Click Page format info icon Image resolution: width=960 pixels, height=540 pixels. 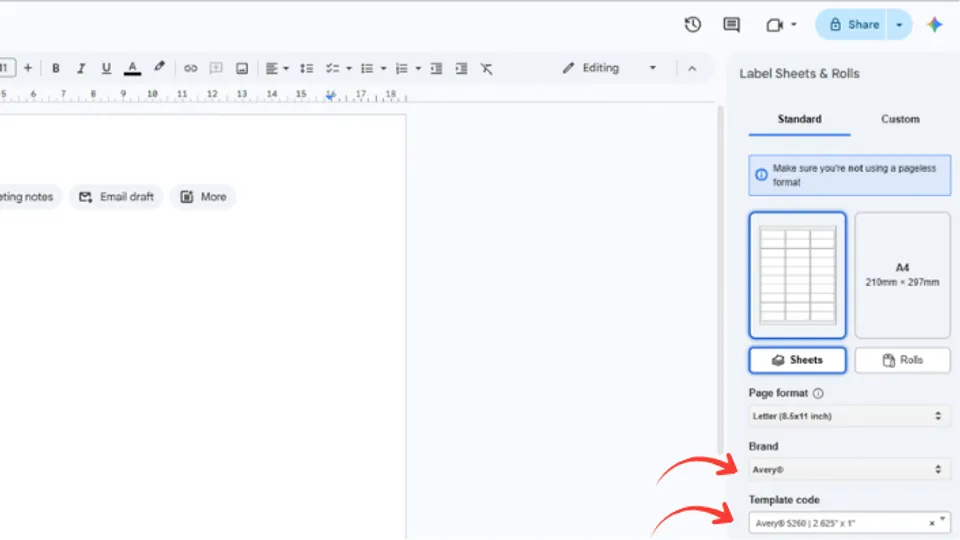pos(818,393)
